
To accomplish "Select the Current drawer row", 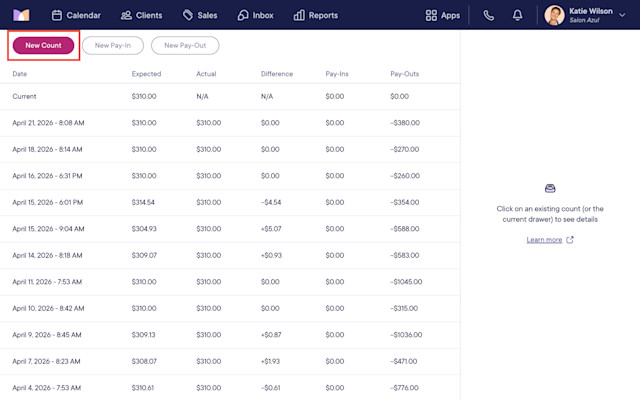I will 230,97.
